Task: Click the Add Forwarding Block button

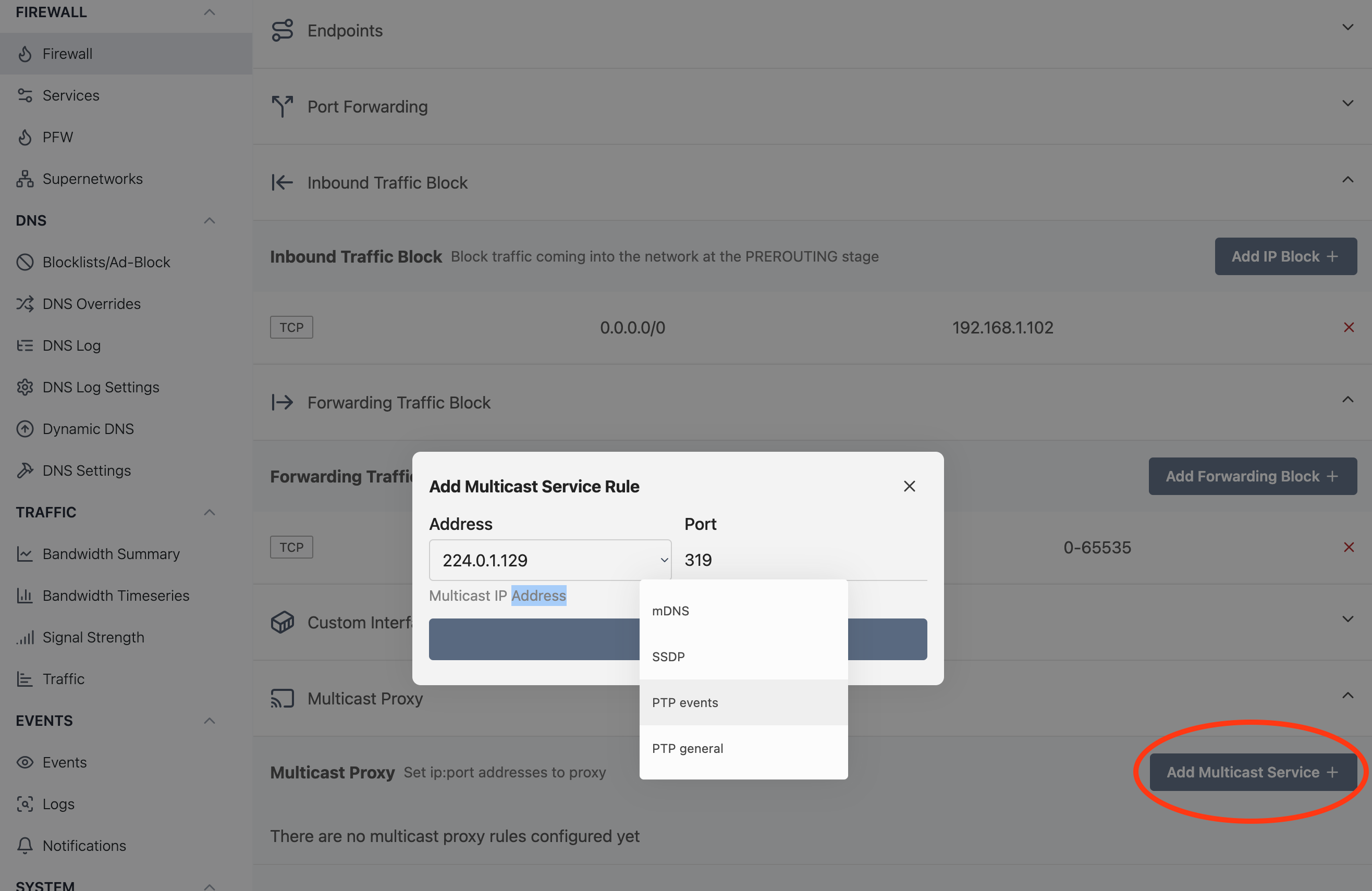Action: coord(1252,476)
